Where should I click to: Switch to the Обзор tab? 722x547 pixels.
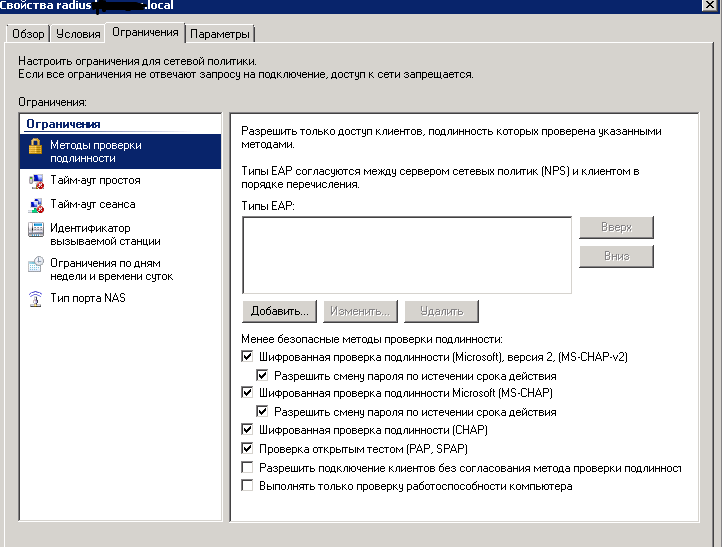click(x=28, y=34)
